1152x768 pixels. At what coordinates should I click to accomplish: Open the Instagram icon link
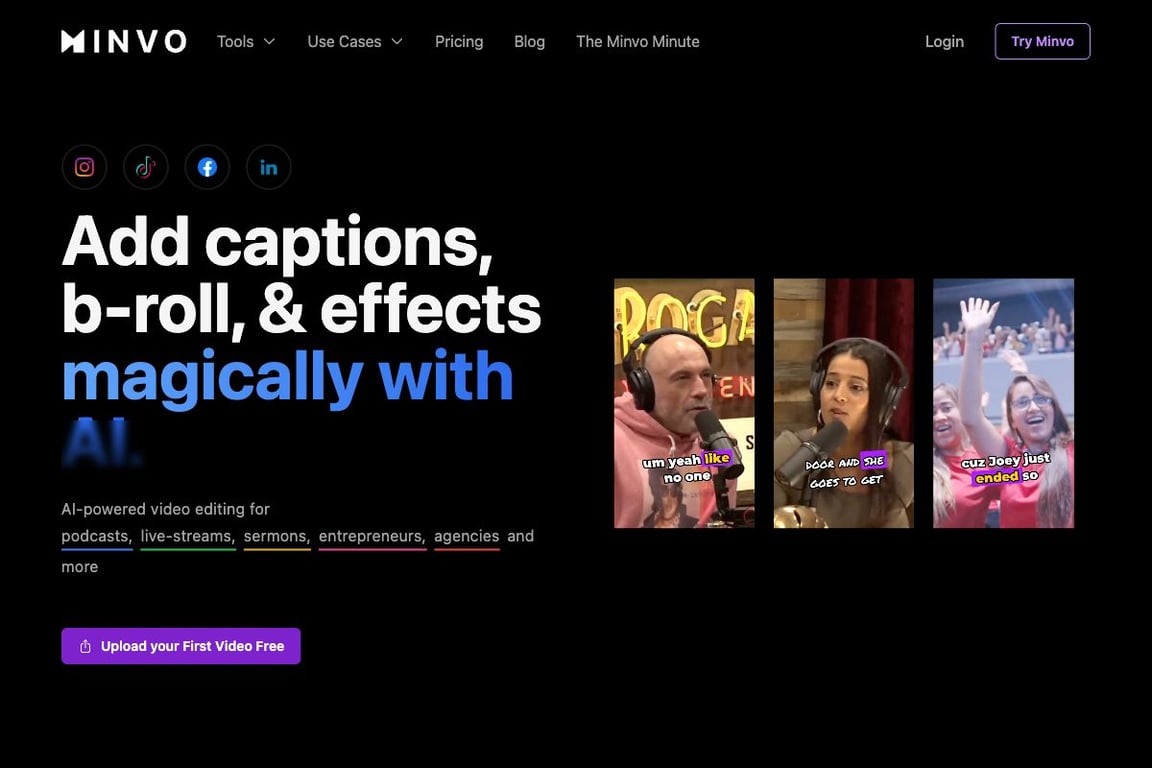[x=84, y=168]
